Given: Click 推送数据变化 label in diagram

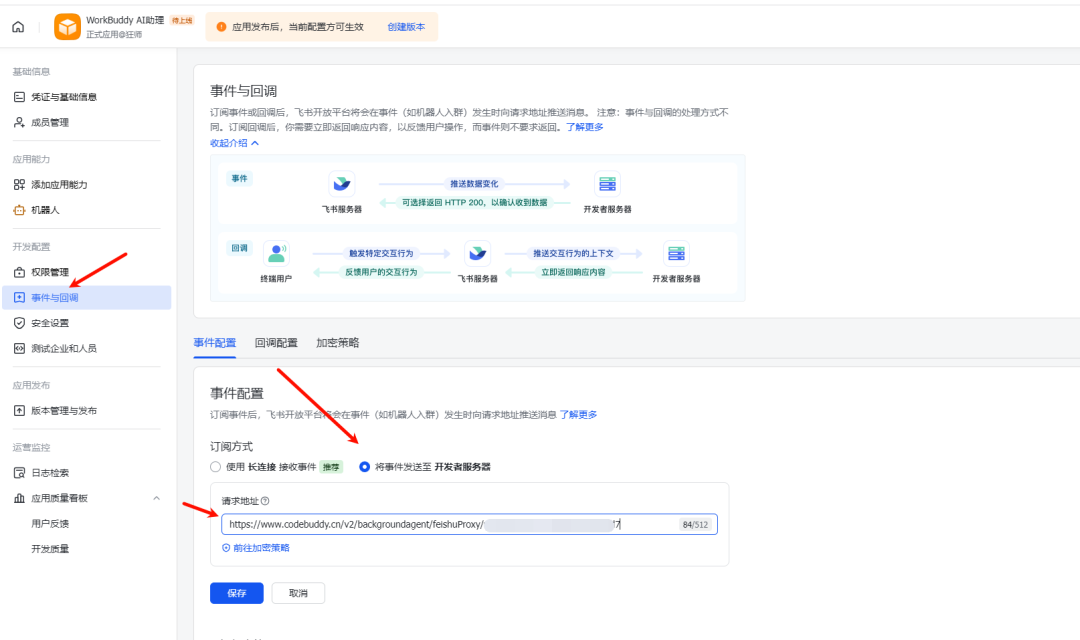Looking at the screenshot, I should (474, 184).
